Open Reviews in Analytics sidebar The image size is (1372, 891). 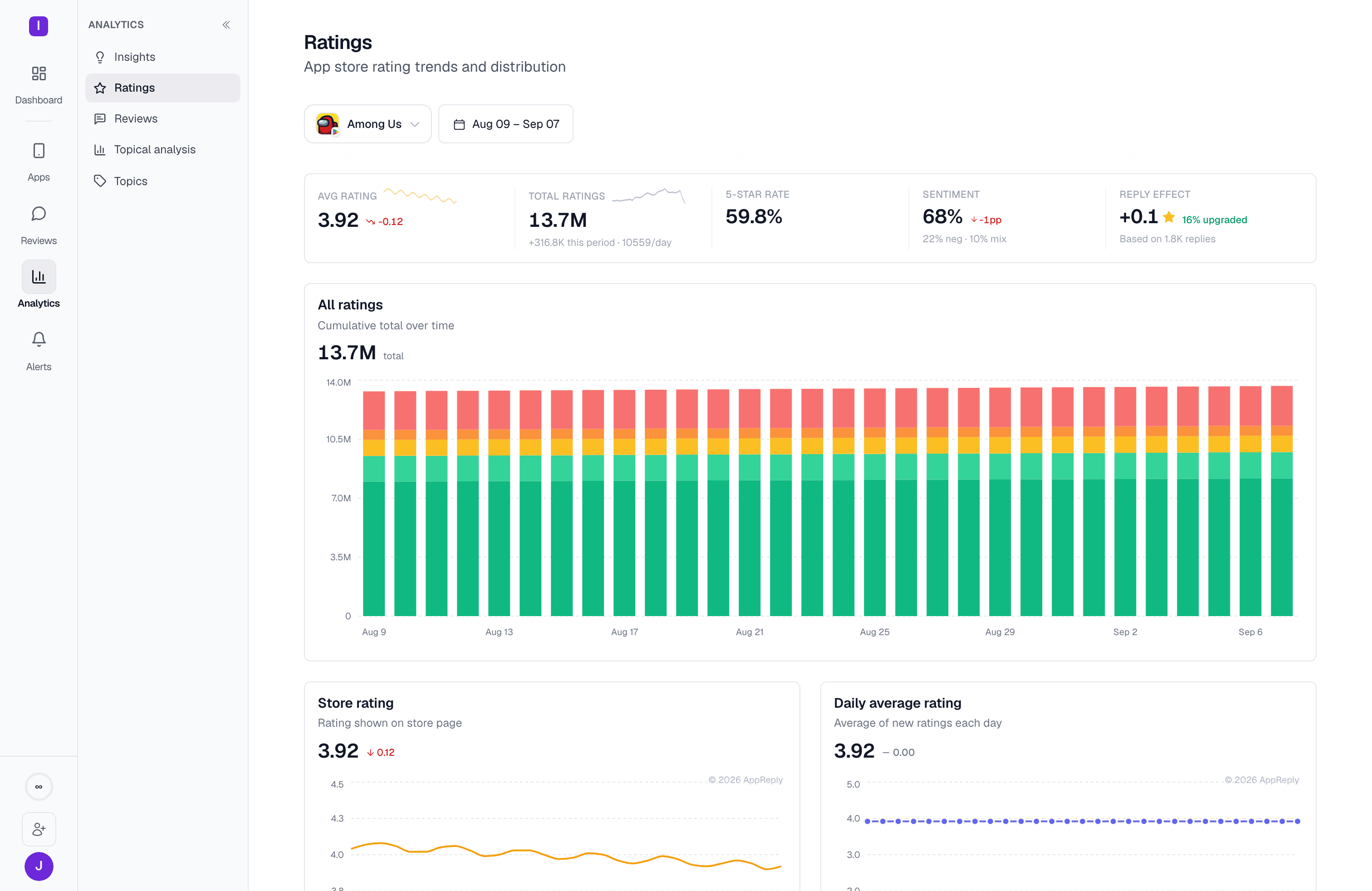pos(162,119)
